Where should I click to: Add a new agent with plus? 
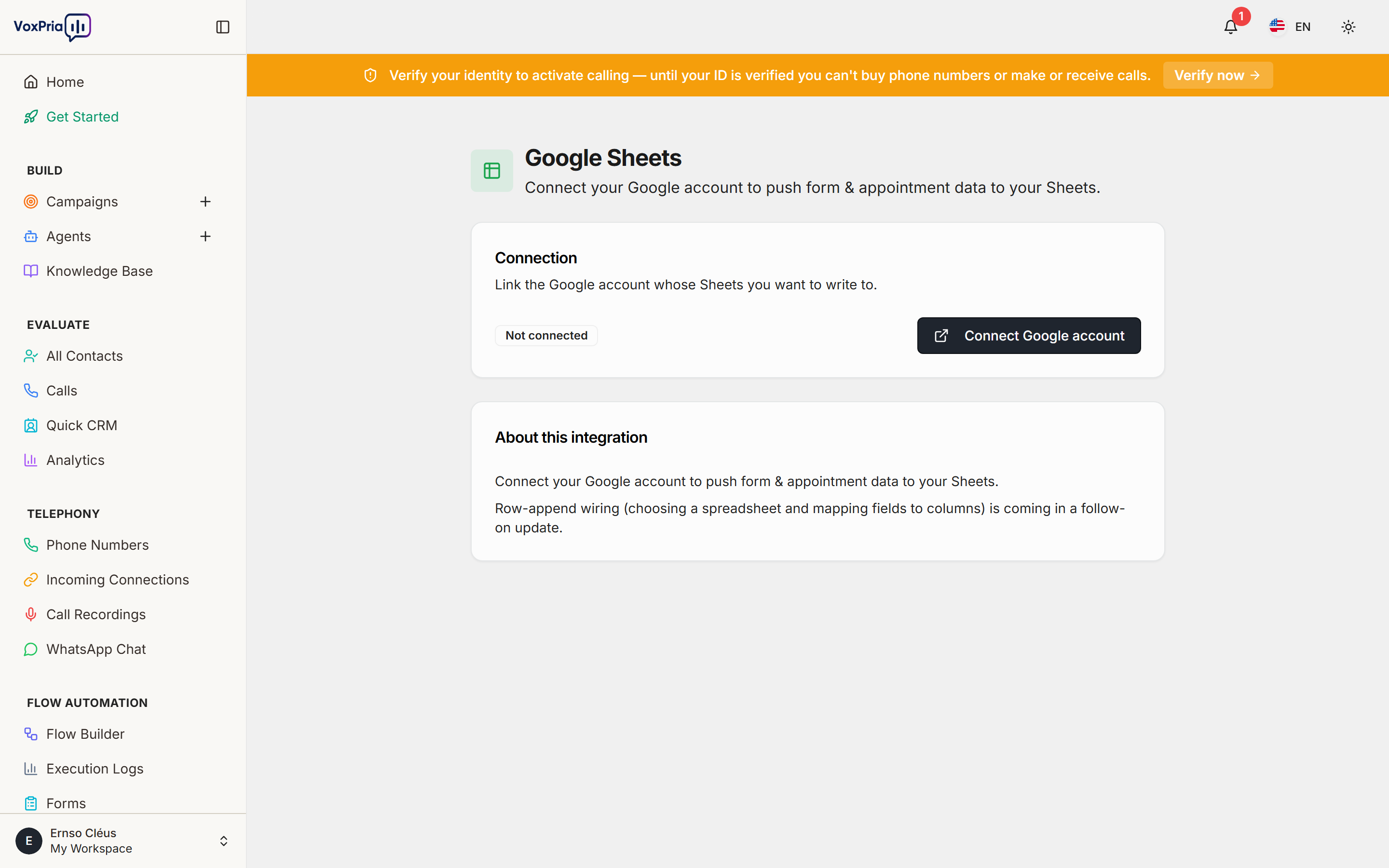point(205,236)
